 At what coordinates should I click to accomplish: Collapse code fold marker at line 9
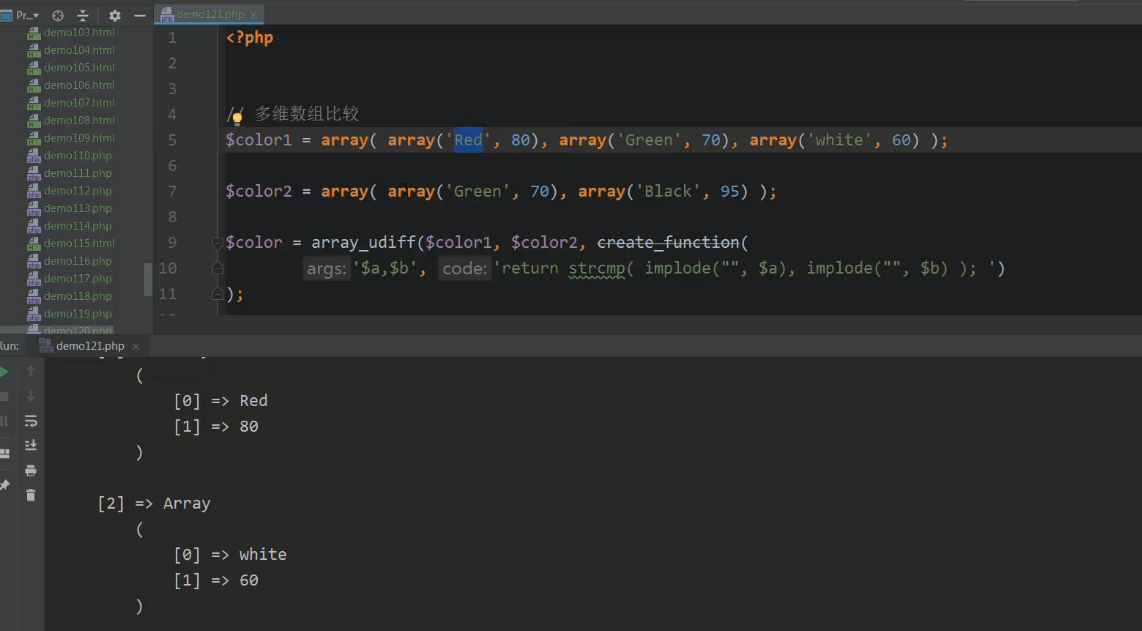[x=217, y=243]
